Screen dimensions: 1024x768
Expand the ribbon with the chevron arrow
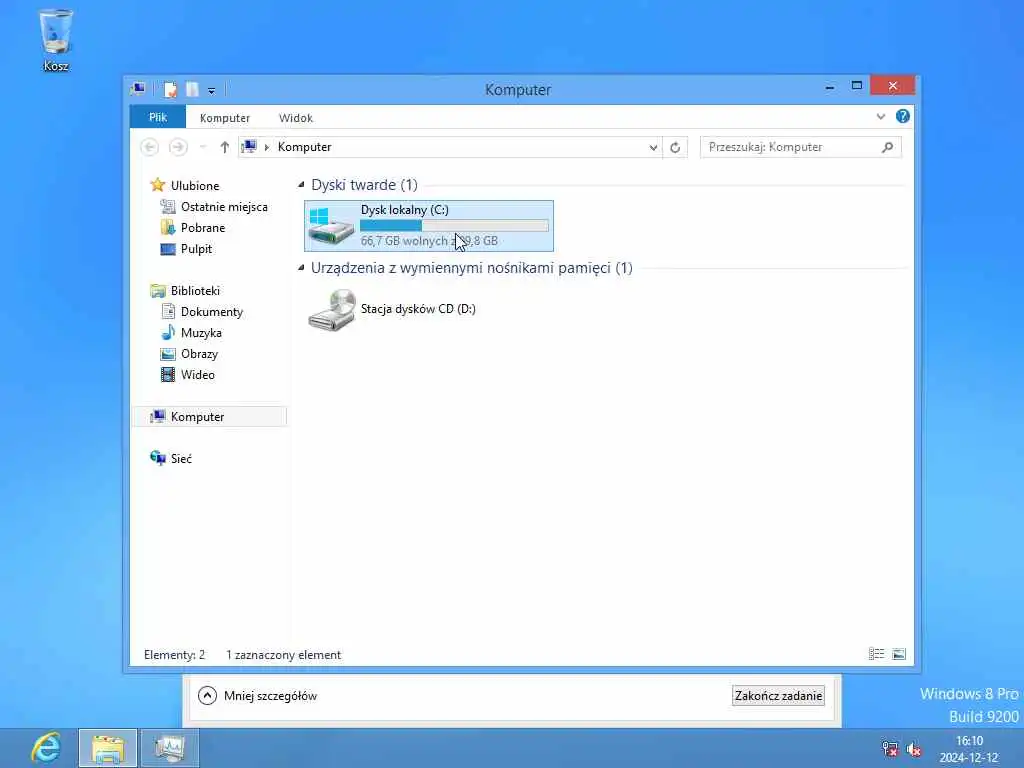click(x=880, y=117)
